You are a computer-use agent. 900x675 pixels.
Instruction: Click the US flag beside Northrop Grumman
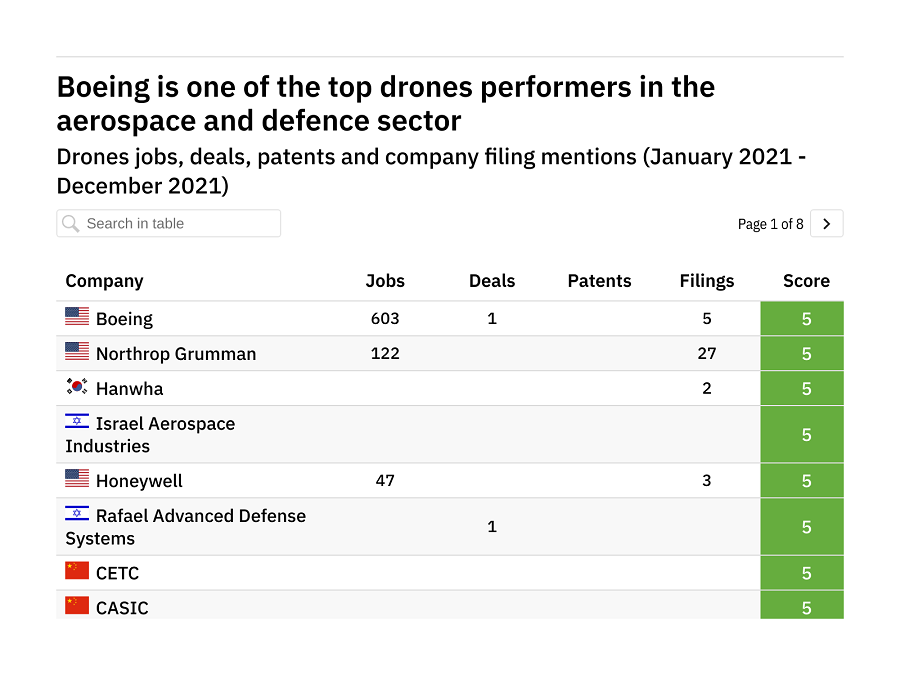pyautogui.click(x=77, y=352)
